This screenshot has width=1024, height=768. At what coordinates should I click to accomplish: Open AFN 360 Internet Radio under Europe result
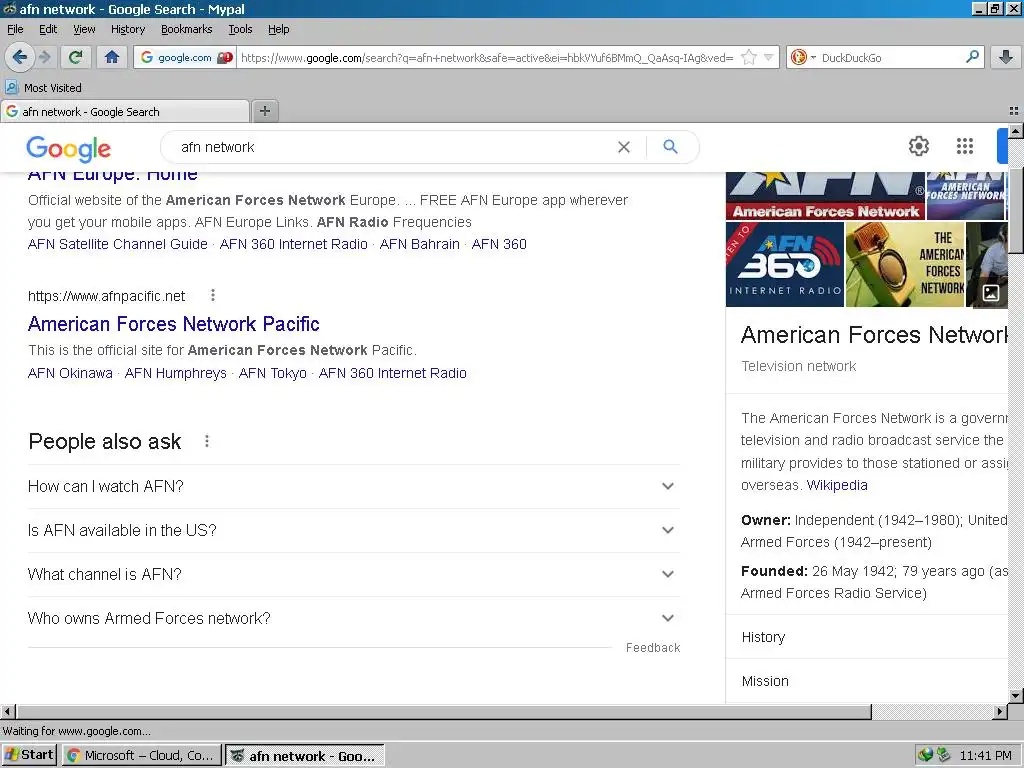[293, 244]
